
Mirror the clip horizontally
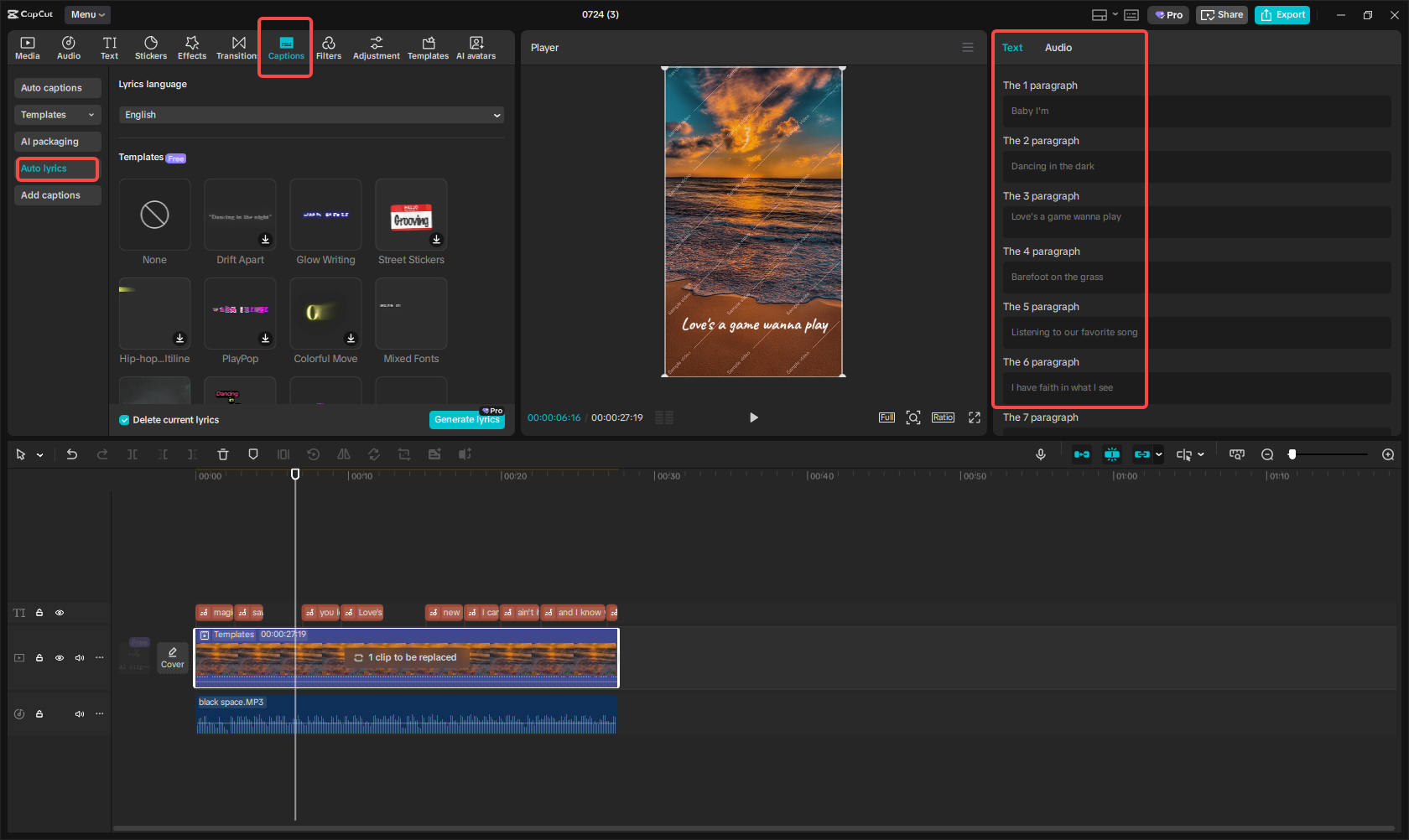pyautogui.click(x=344, y=454)
